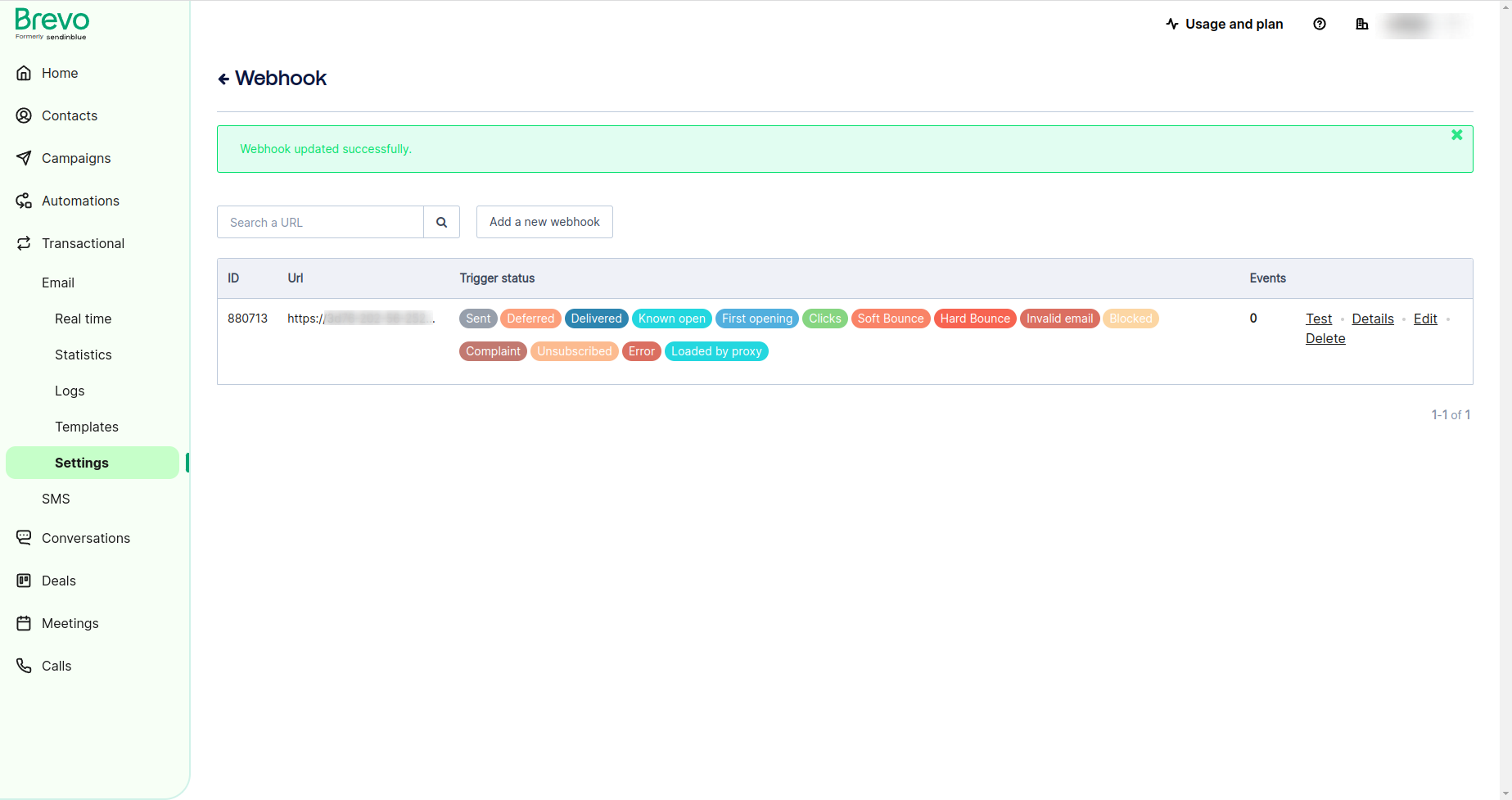This screenshot has height=800, width=1512.
Task: Go to Templates
Action: (x=87, y=427)
